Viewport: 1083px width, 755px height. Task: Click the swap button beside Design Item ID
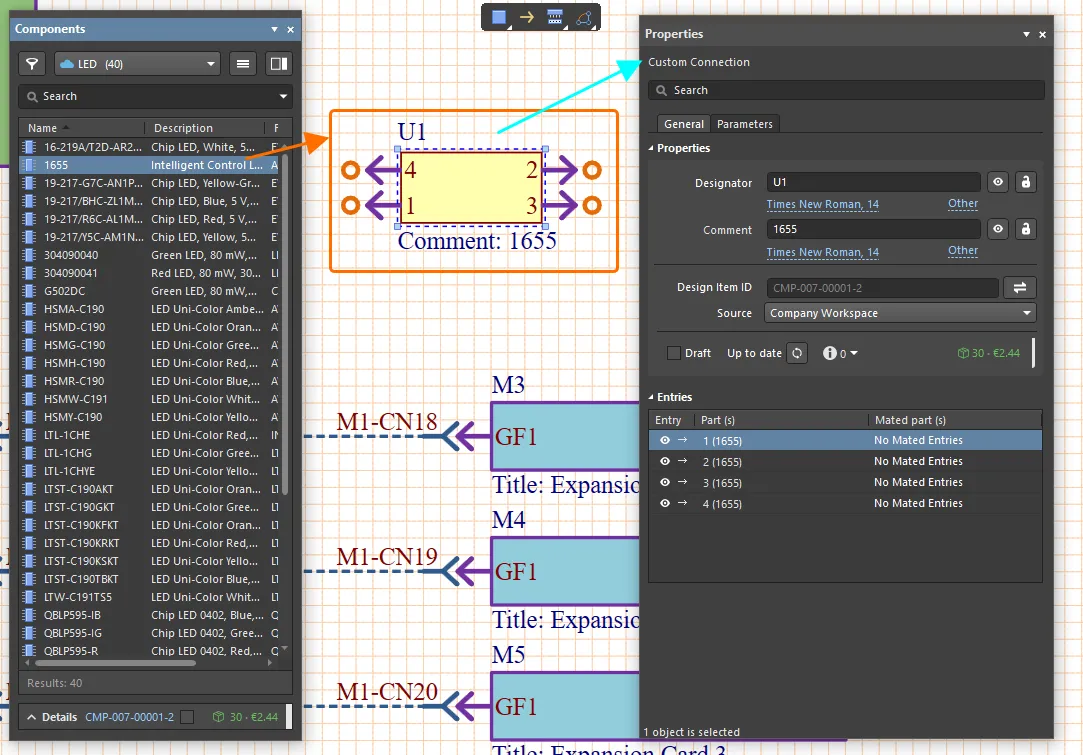[1020, 288]
